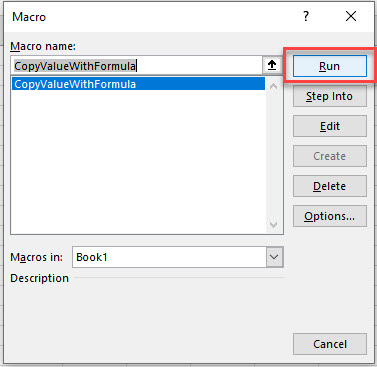Cancel the Macro dialog
This screenshot has width=377, height=367.
pyautogui.click(x=330, y=344)
